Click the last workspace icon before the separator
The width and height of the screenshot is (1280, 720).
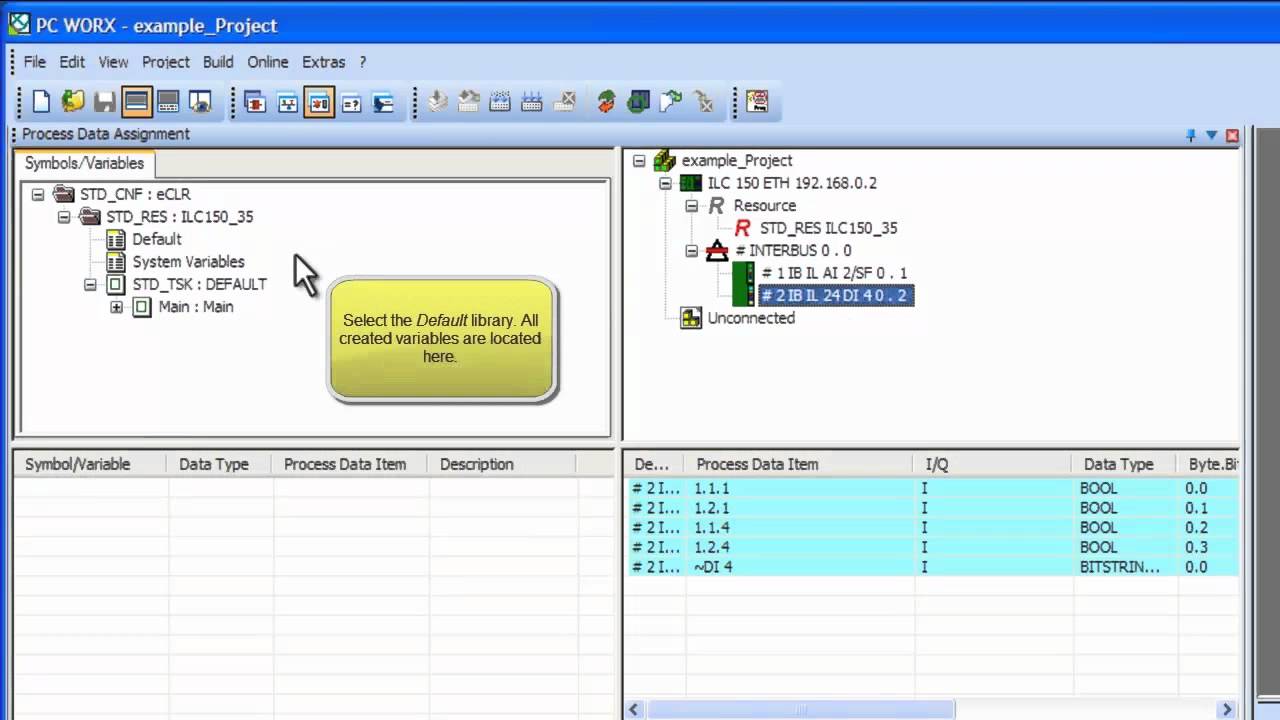(383, 101)
